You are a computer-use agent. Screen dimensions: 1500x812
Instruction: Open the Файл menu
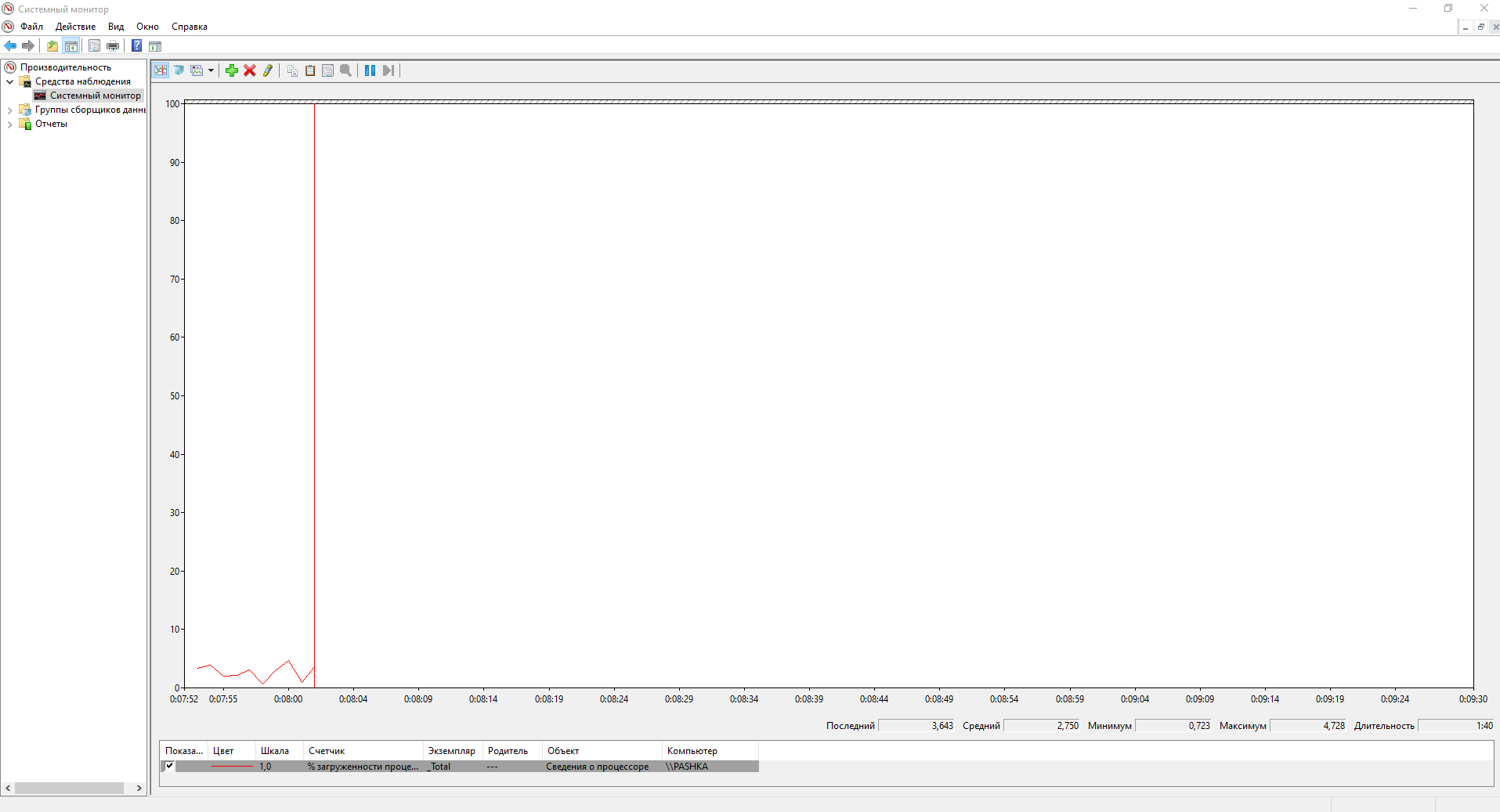point(32,27)
